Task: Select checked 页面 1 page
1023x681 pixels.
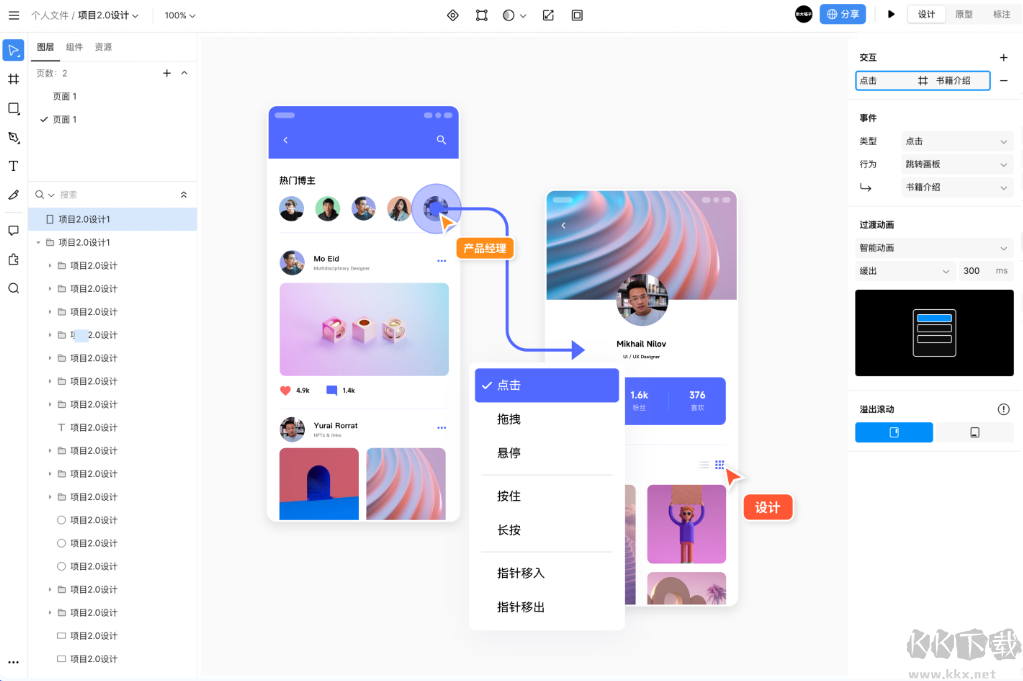Action: coord(65,119)
